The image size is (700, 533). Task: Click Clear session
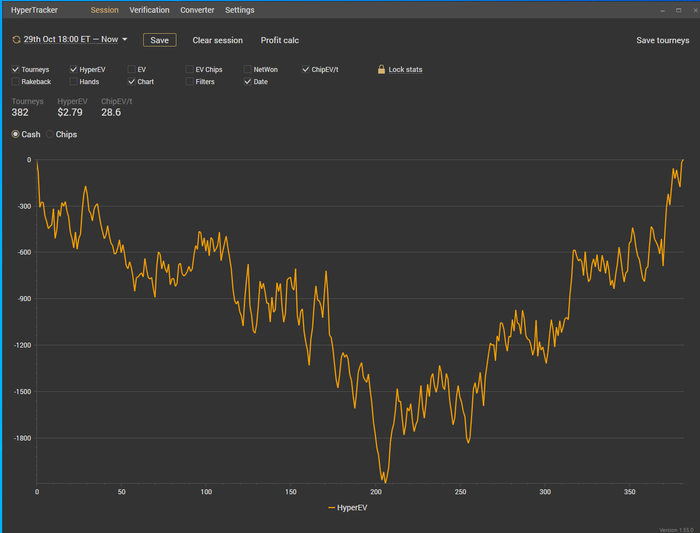(217, 40)
